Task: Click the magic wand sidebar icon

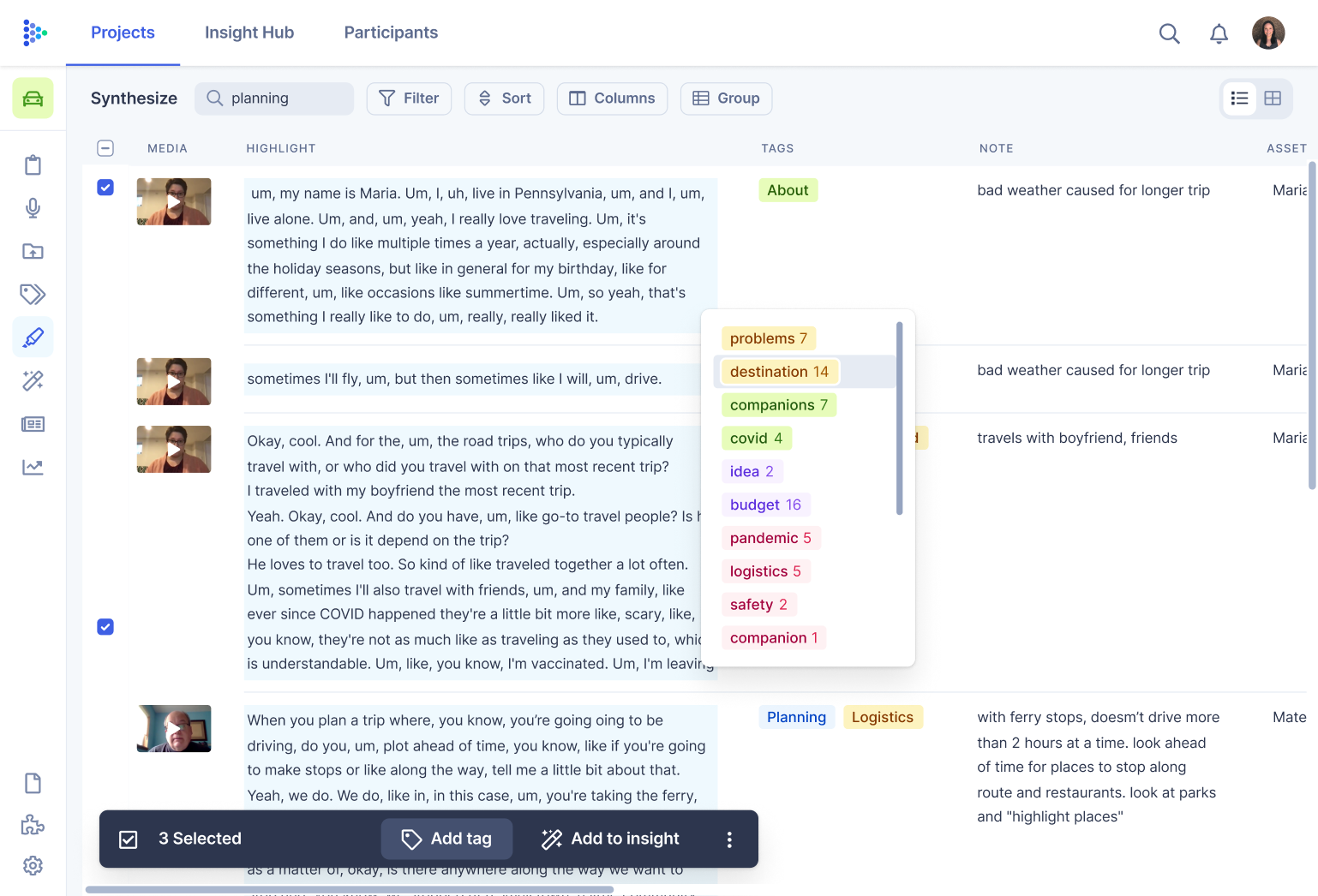Action: [x=33, y=381]
